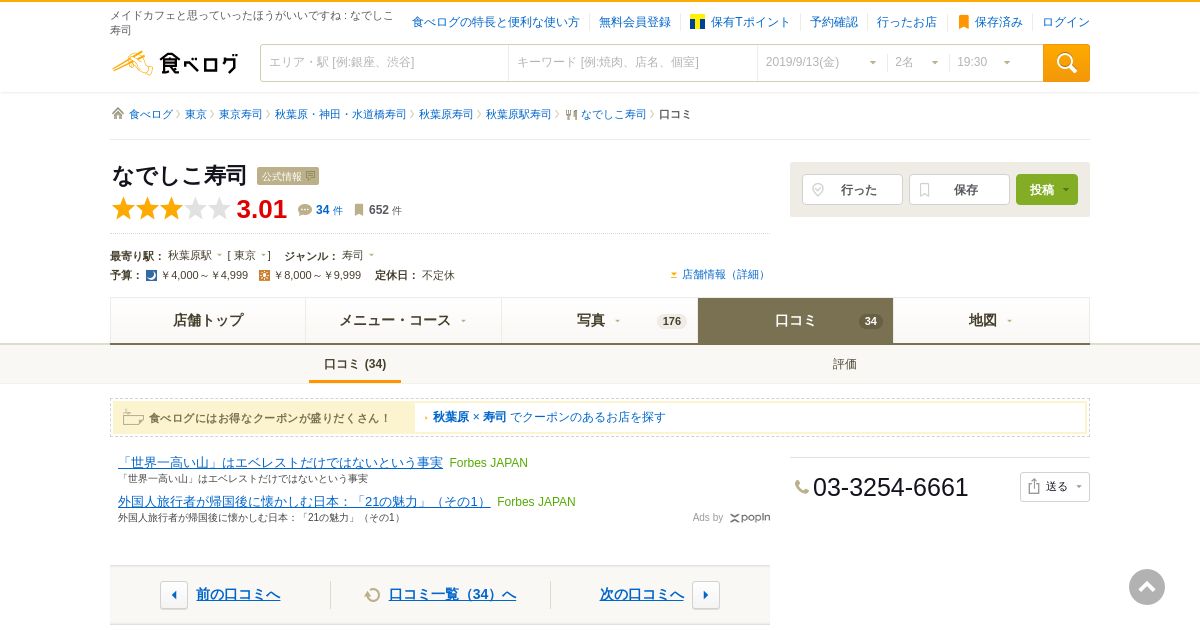Screen dimensions: 1200x630
Task: Click the 行ったお店 header link
Action: (907, 22)
